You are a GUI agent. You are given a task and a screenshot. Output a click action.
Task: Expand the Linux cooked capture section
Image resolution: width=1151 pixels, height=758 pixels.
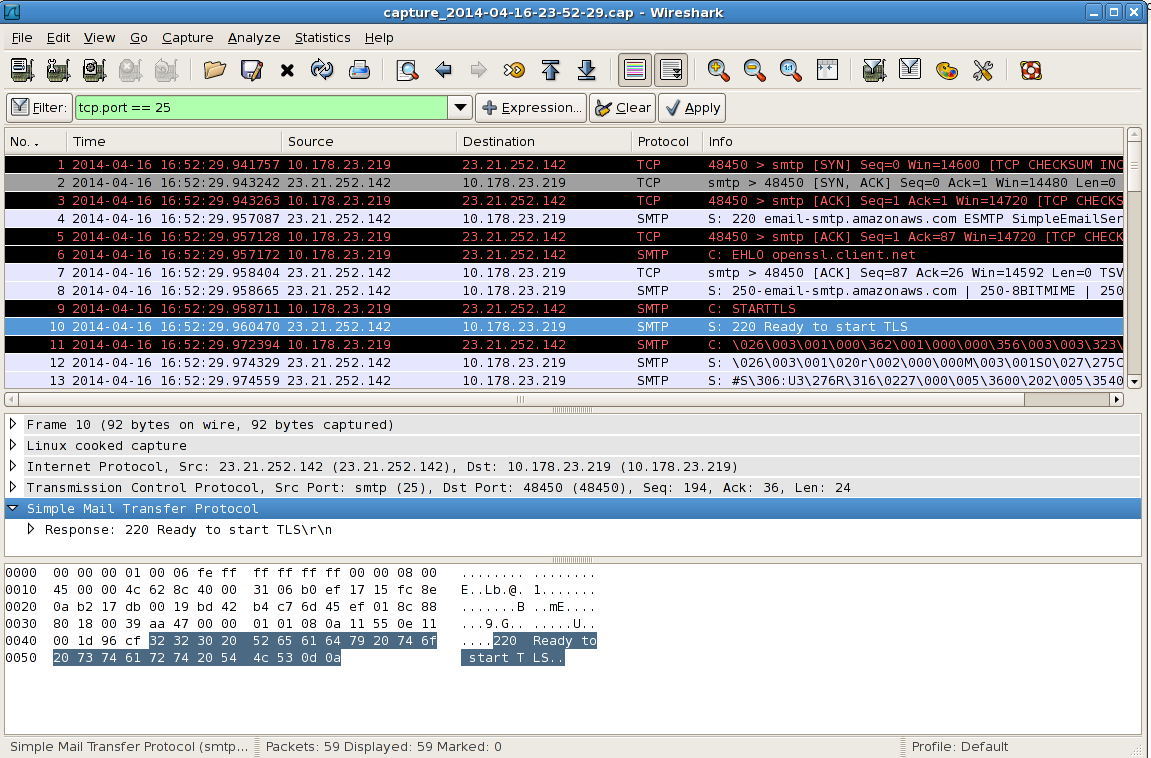coord(11,445)
